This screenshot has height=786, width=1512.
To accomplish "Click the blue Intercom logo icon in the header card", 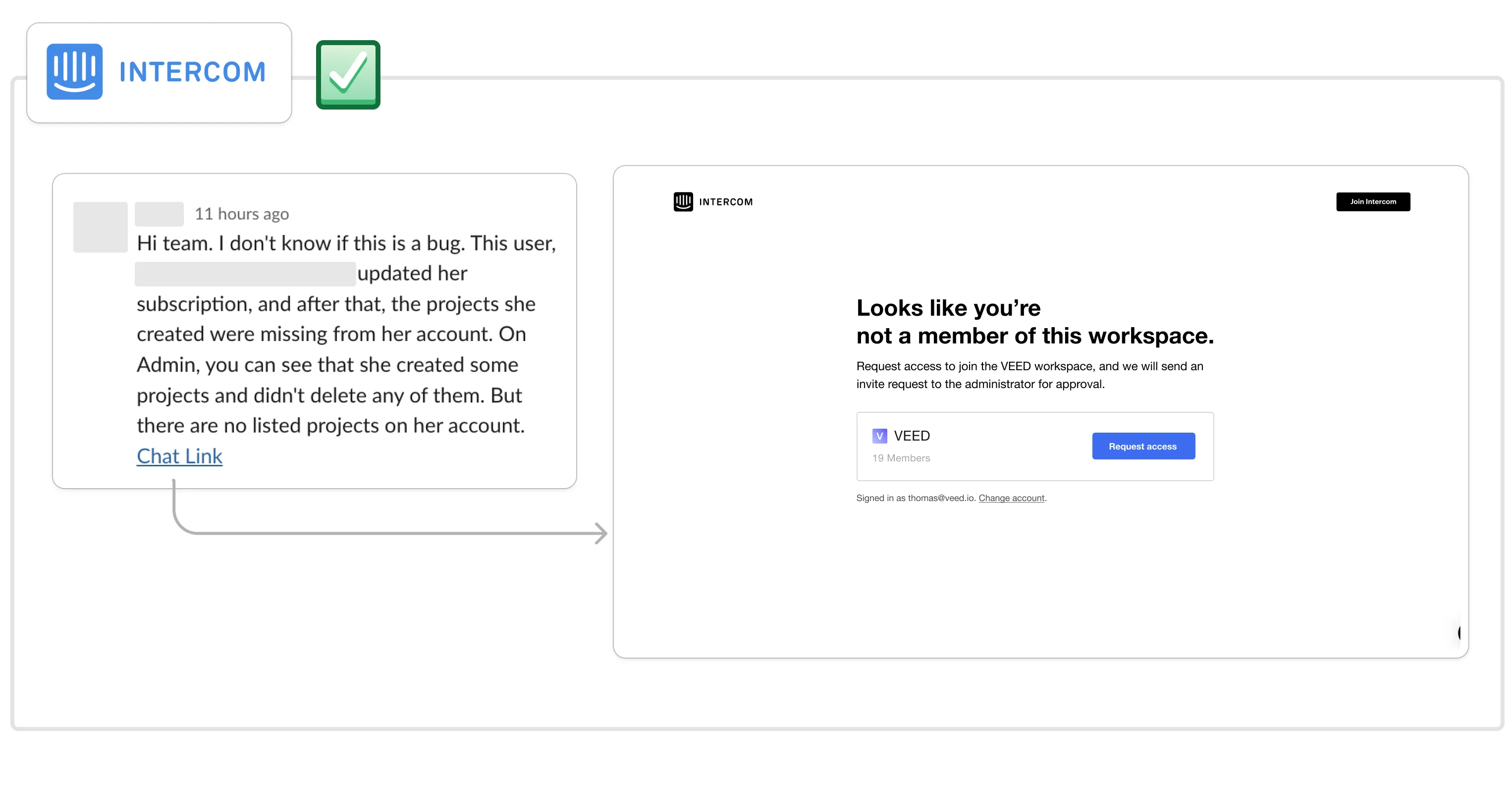I will click(74, 72).
